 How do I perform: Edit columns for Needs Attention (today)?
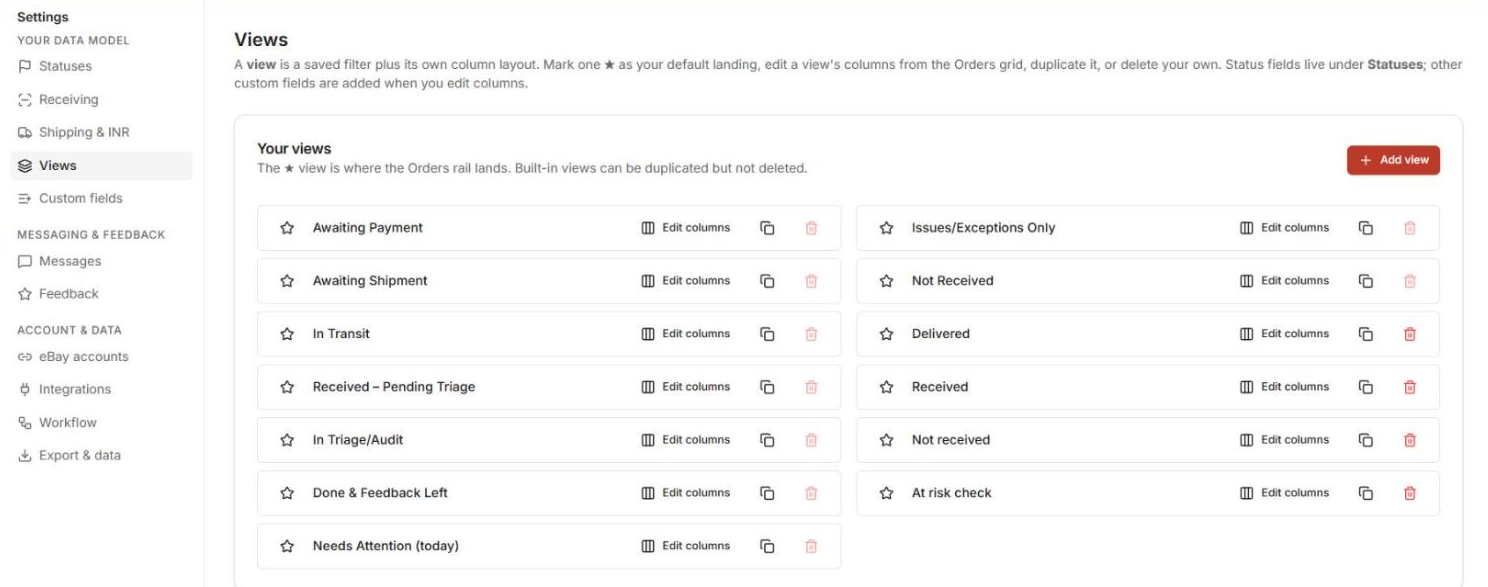click(x=686, y=546)
